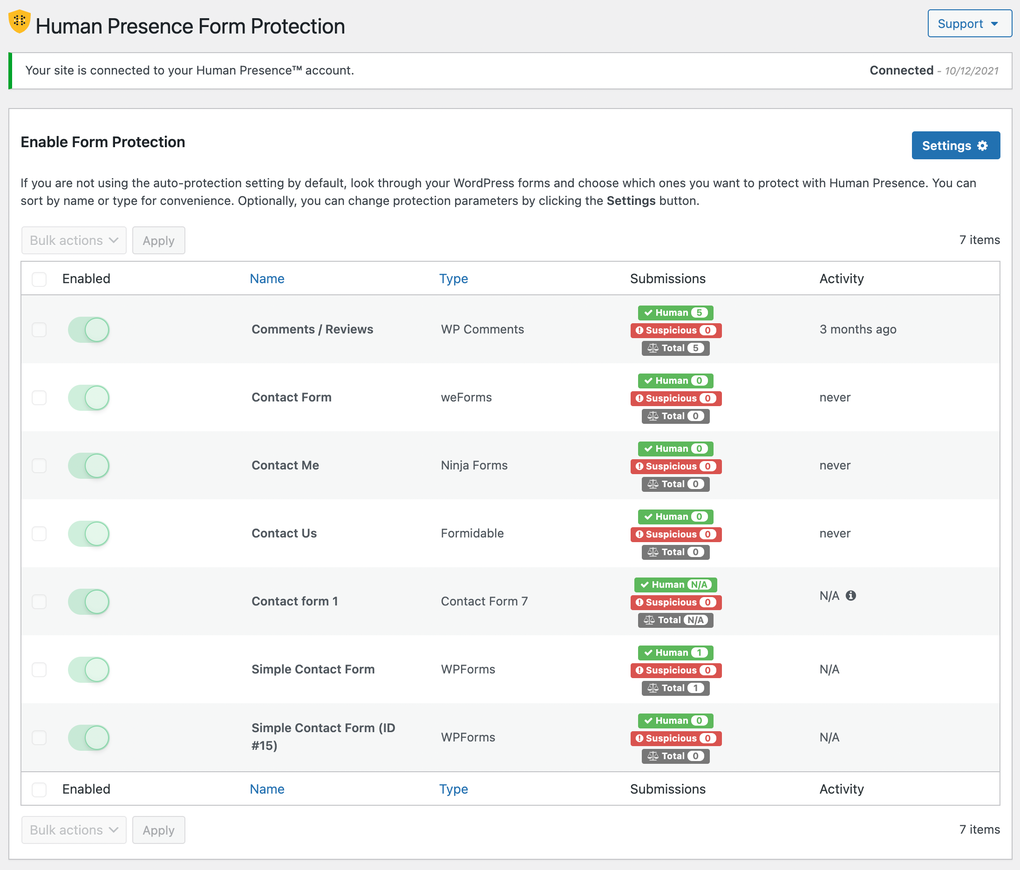Click the Suspicious badge for Contact Us
The width and height of the screenshot is (1020, 870).
pyautogui.click(x=675, y=534)
